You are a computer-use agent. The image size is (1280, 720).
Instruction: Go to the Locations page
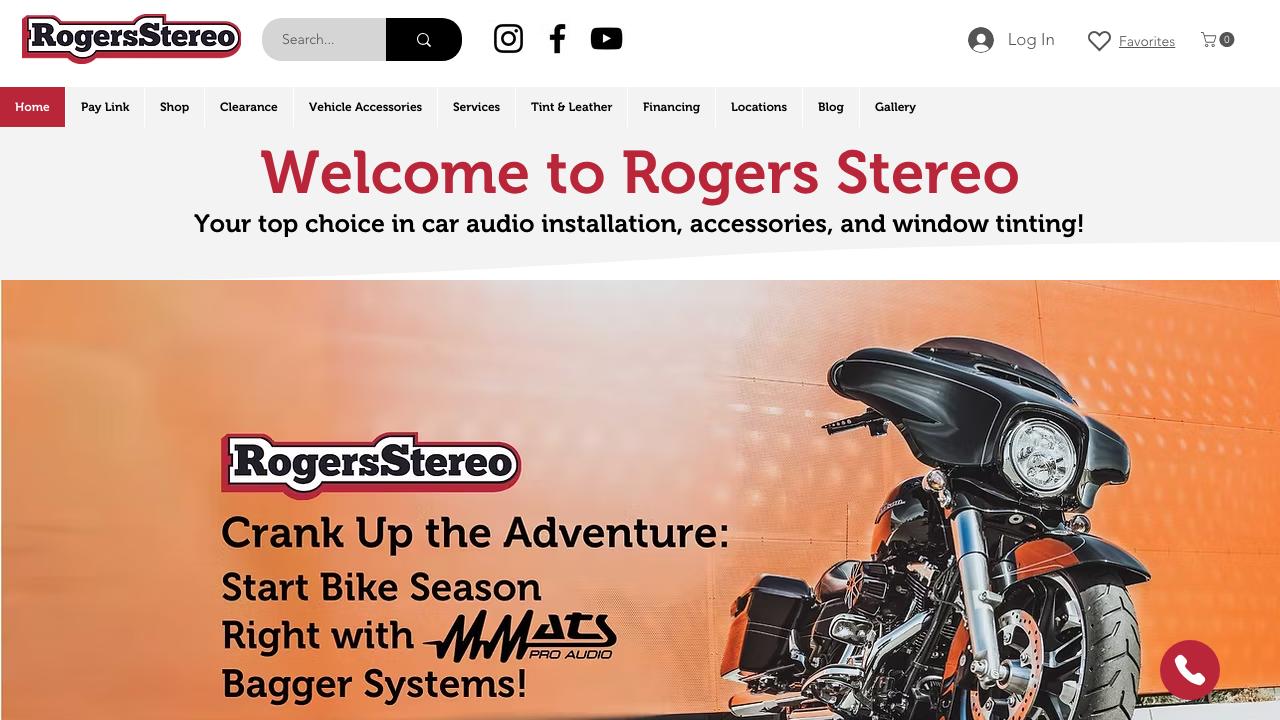pos(759,107)
